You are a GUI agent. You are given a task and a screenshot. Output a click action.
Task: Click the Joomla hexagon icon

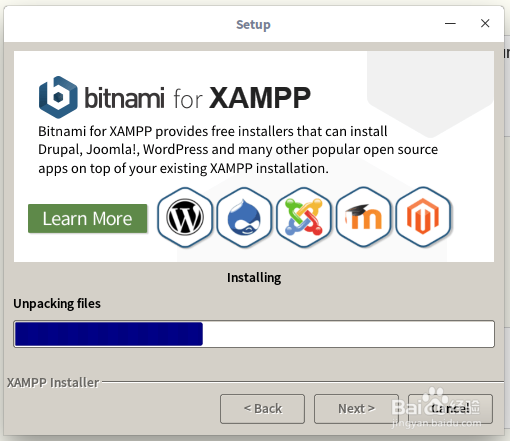304,217
